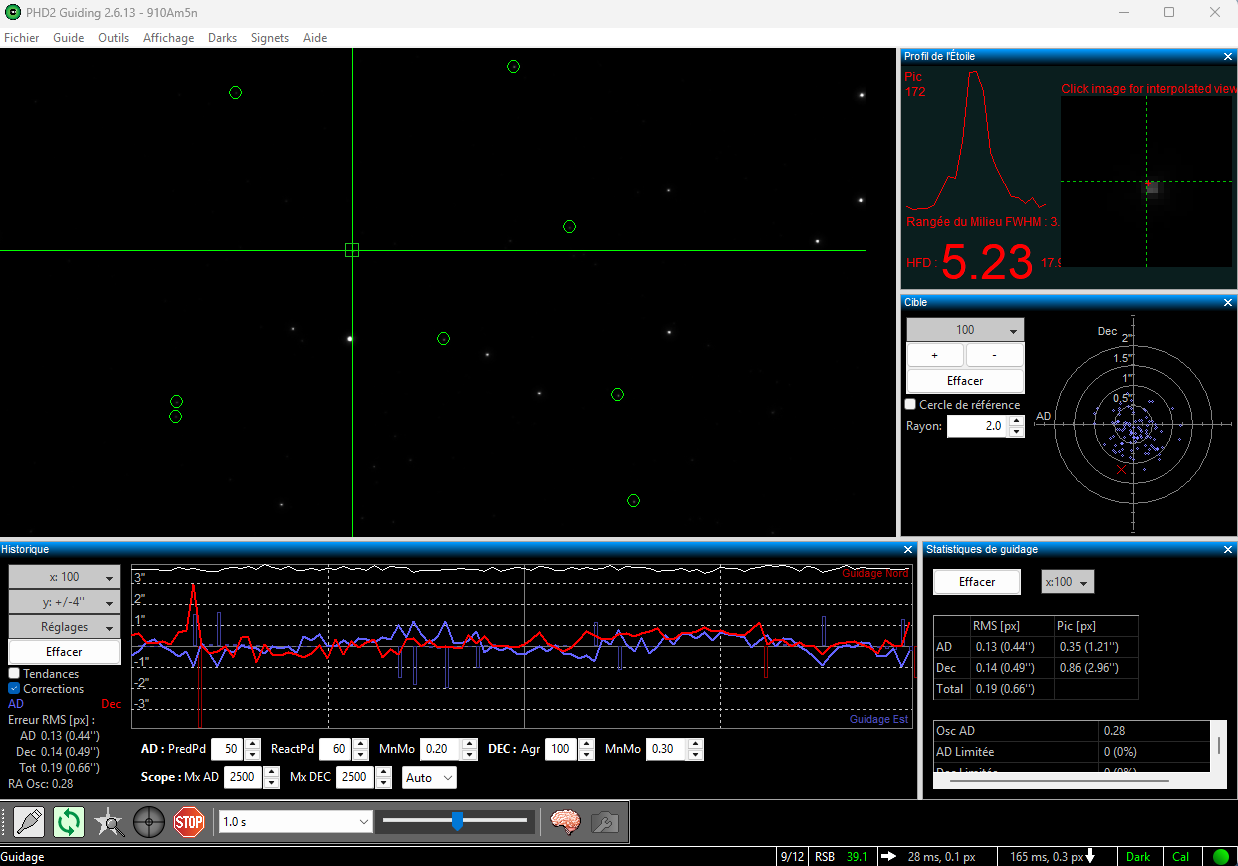
Task: Click the red X marker on target plot
Action: pos(1121,469)
